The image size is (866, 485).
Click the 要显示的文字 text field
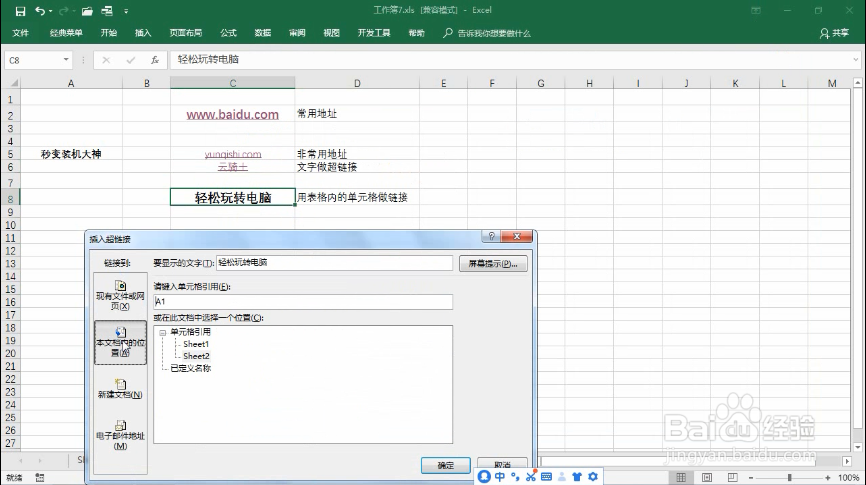(x=335, y=263)
